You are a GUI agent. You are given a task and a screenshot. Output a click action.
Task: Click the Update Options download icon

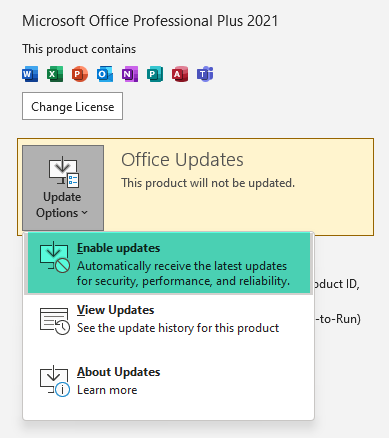(64, 171)
